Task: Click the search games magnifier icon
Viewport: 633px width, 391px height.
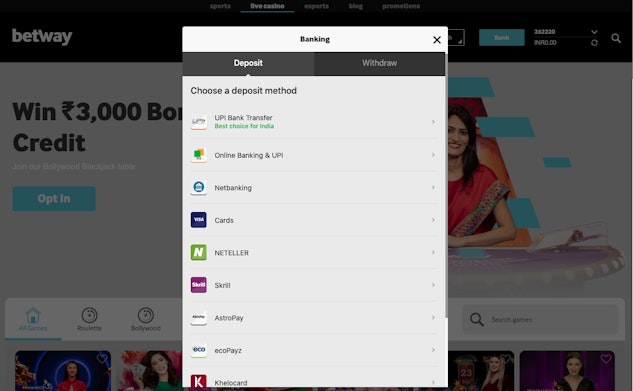Action: click(x=477, y=320)
